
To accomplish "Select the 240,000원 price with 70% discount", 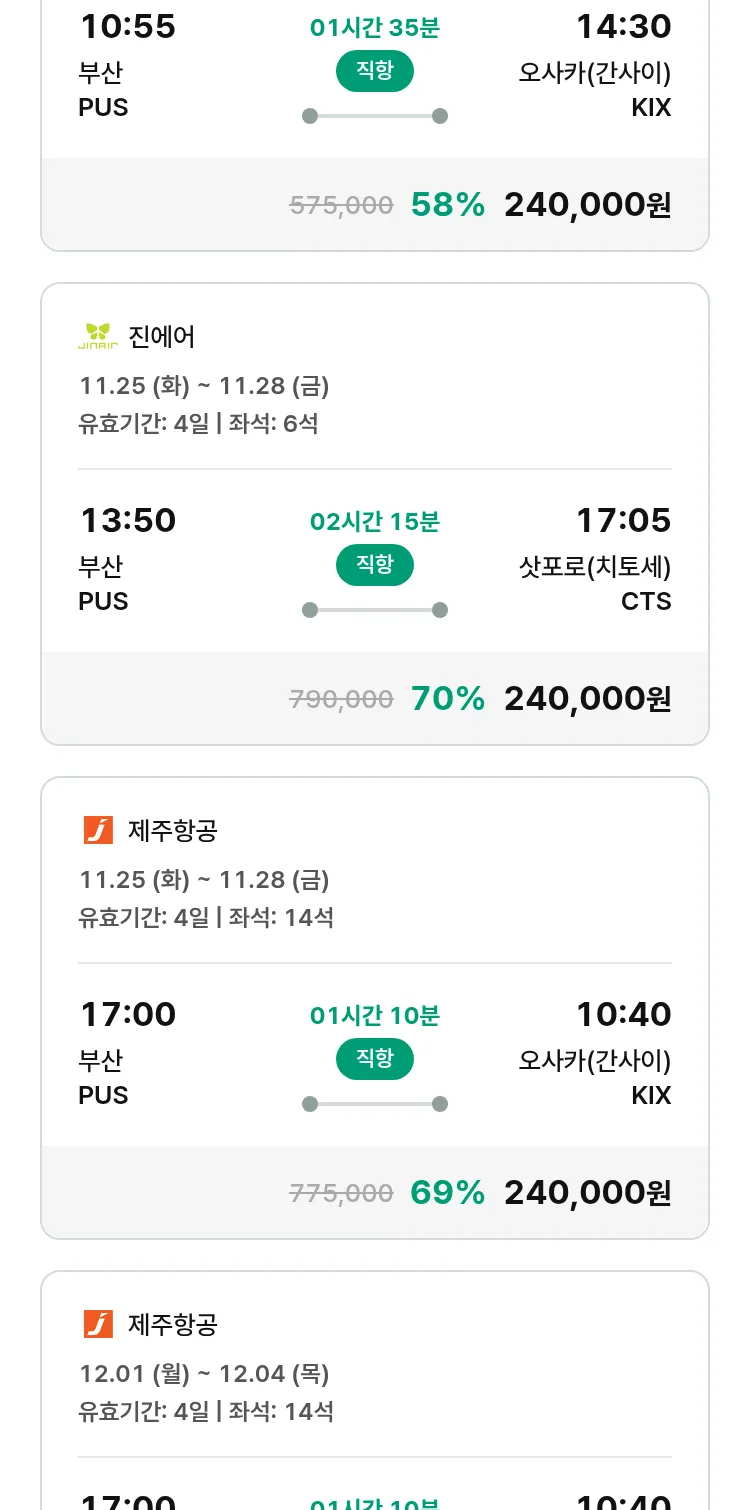I will (x=587, y=699).
